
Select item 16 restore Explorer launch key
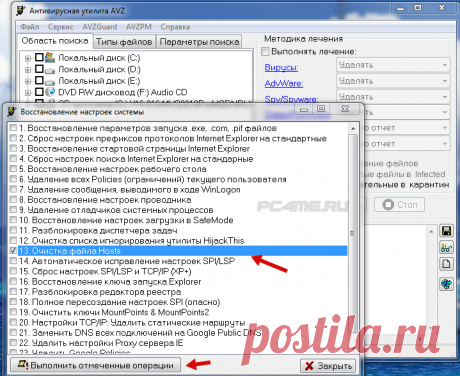click(110, 282)
